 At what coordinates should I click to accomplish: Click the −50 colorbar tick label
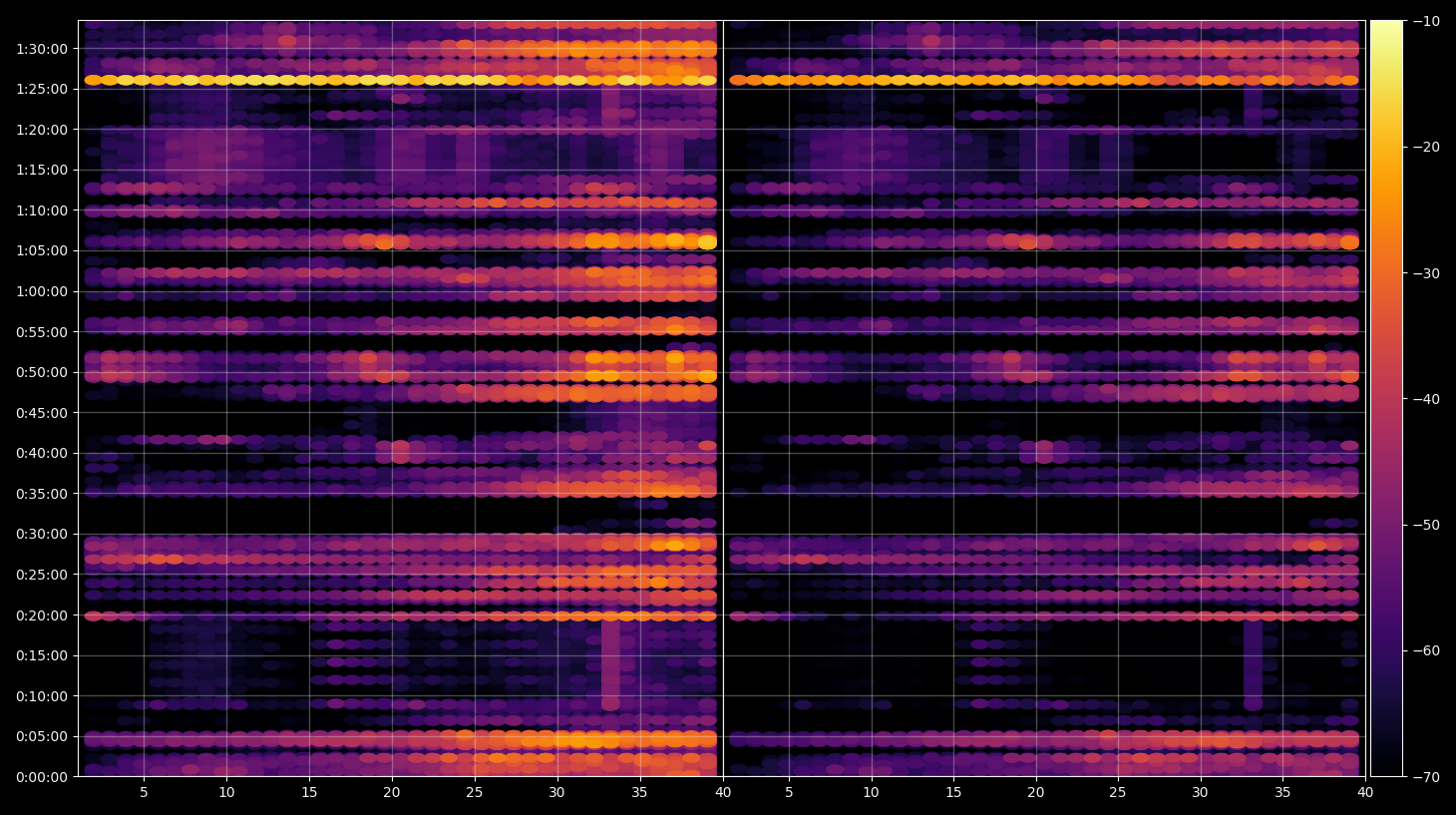click(x=1426, y=525)
